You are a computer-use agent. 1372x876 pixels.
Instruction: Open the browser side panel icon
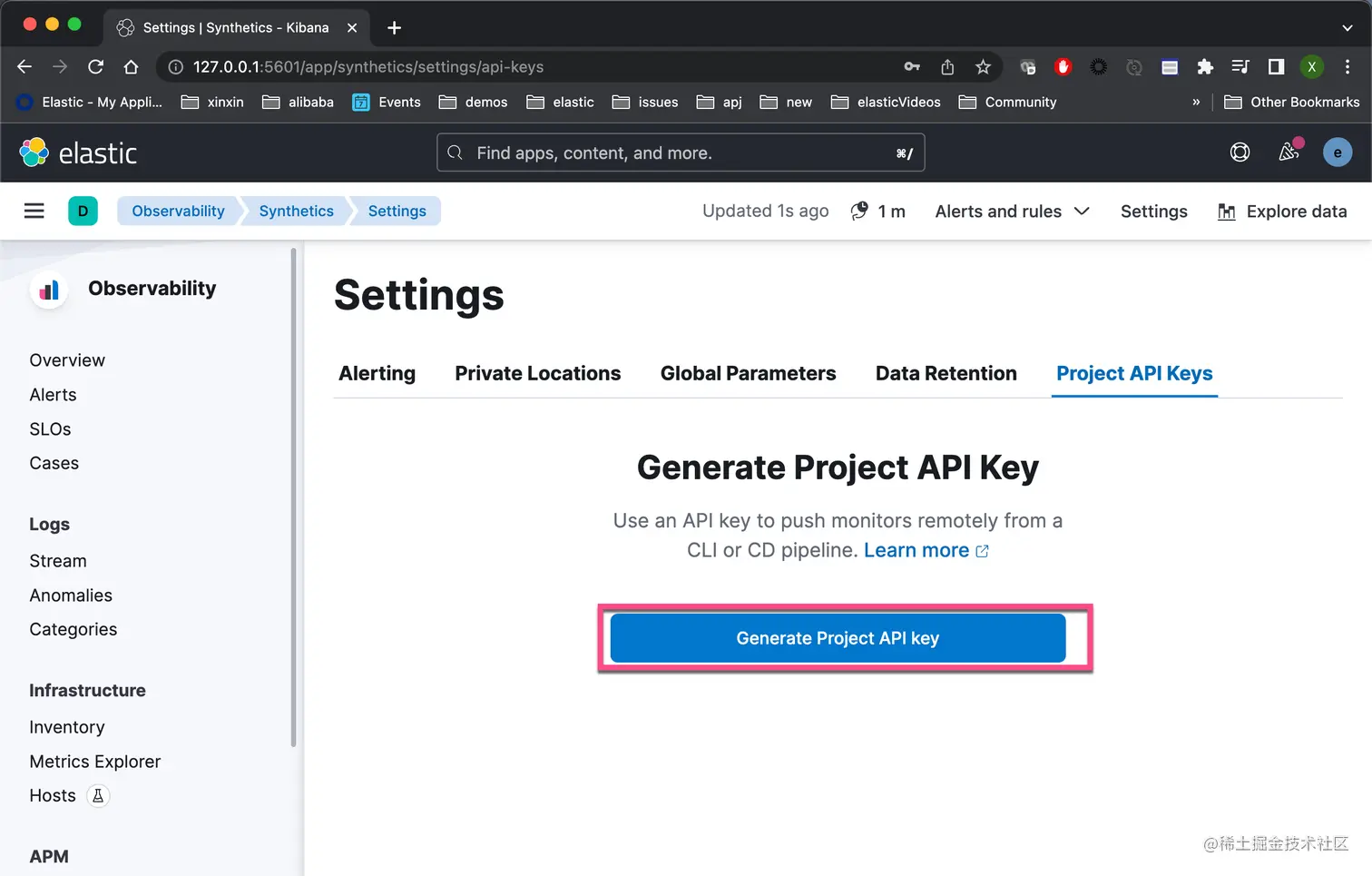(1276, 66)
